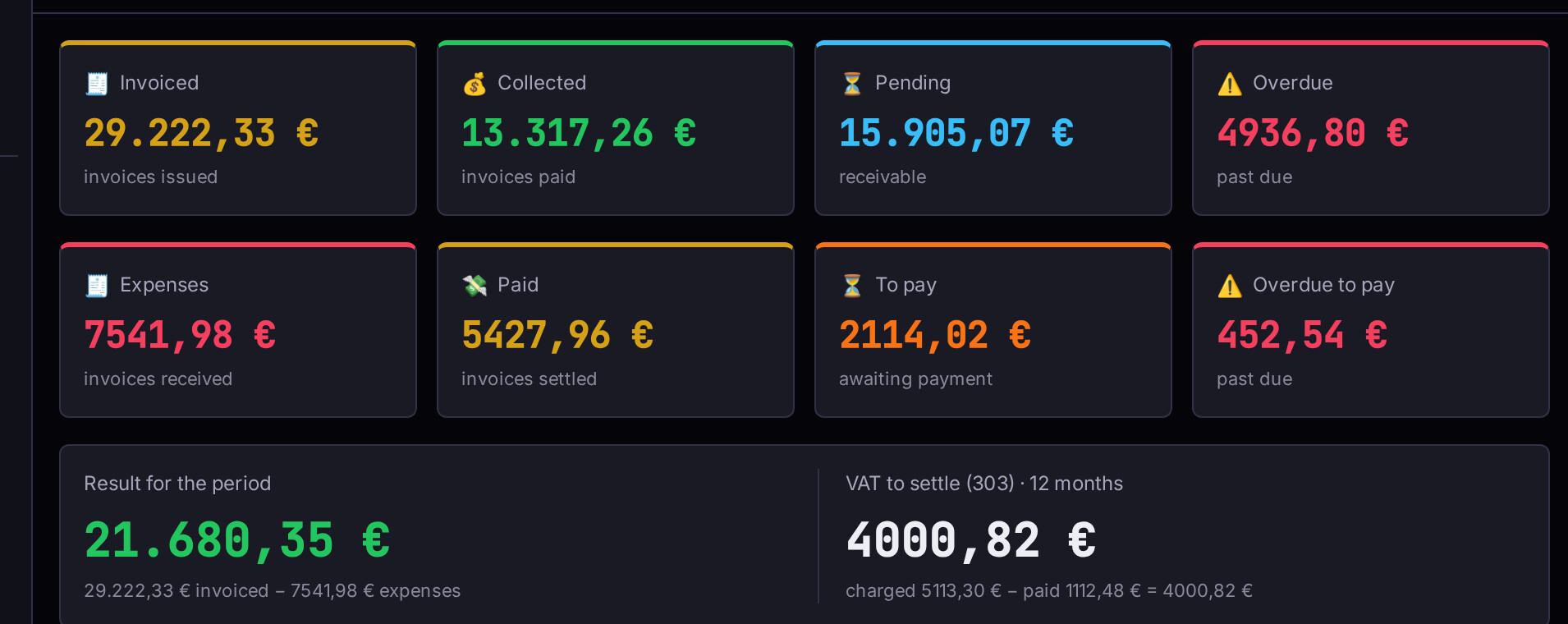Select the overdue to pay amount 452,54 €

point(1302,335)
